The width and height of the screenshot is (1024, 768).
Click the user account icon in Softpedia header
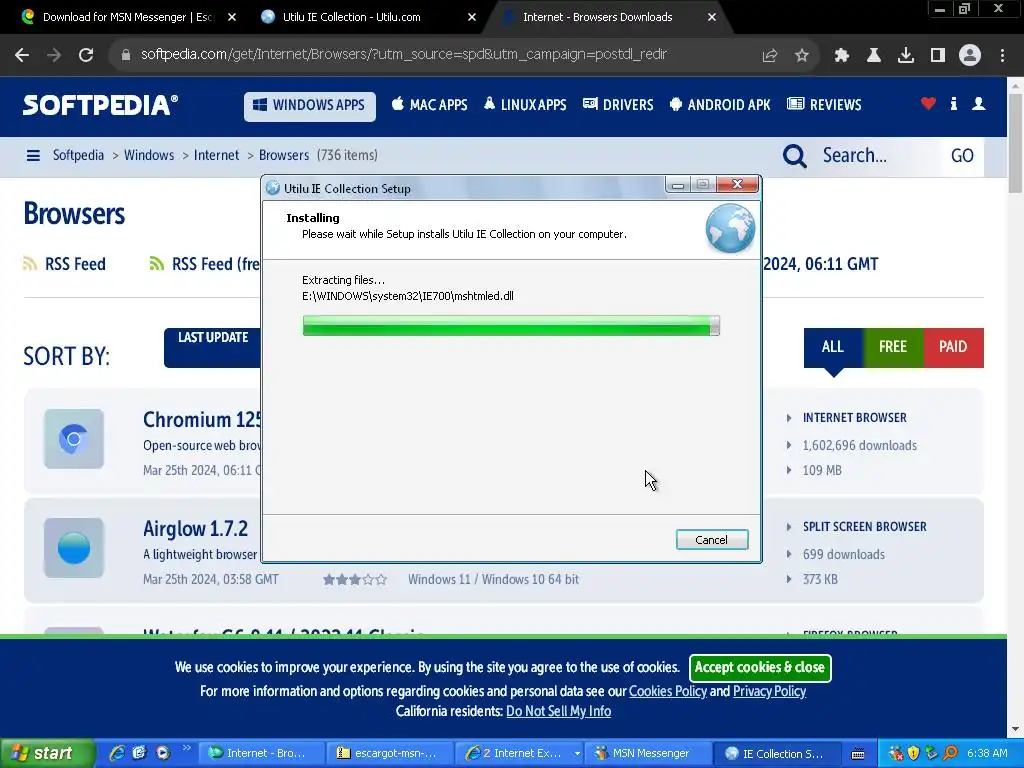[978, 103]
